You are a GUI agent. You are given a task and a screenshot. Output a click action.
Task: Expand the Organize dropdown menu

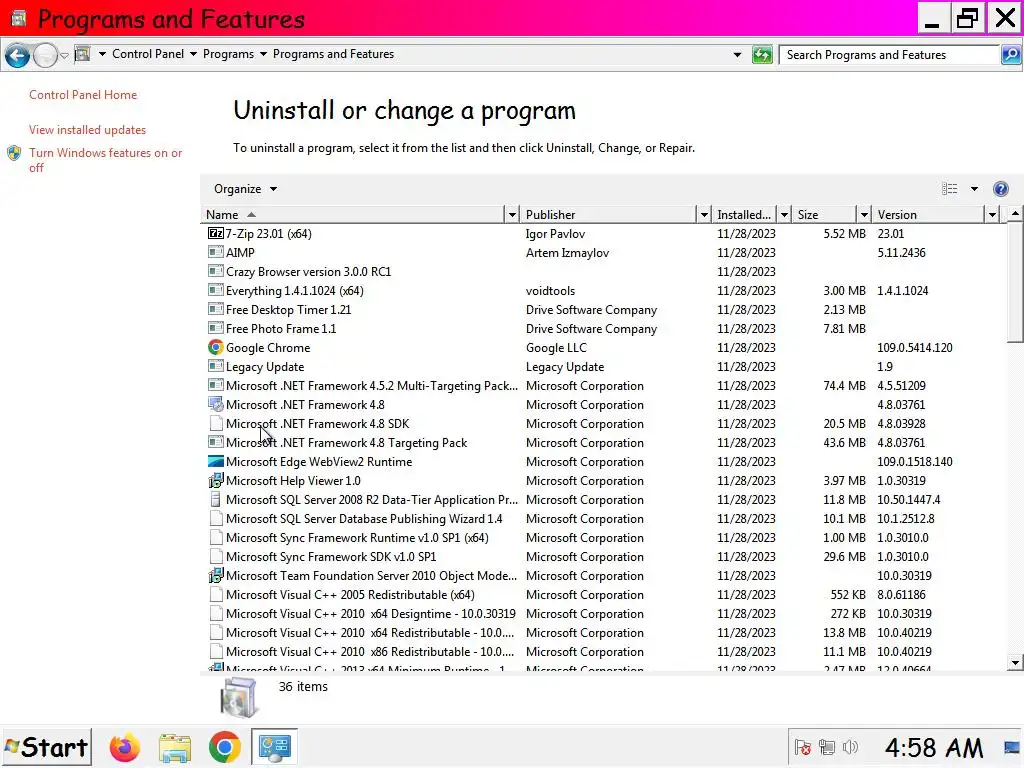246,189
